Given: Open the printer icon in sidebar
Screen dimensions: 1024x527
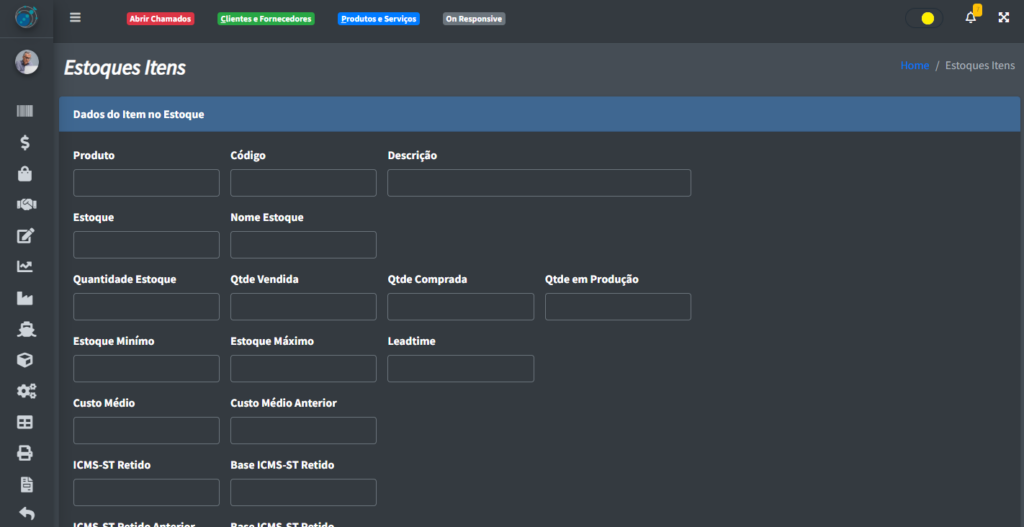Looking at the screenshot, I should click(x=26, y=453).
